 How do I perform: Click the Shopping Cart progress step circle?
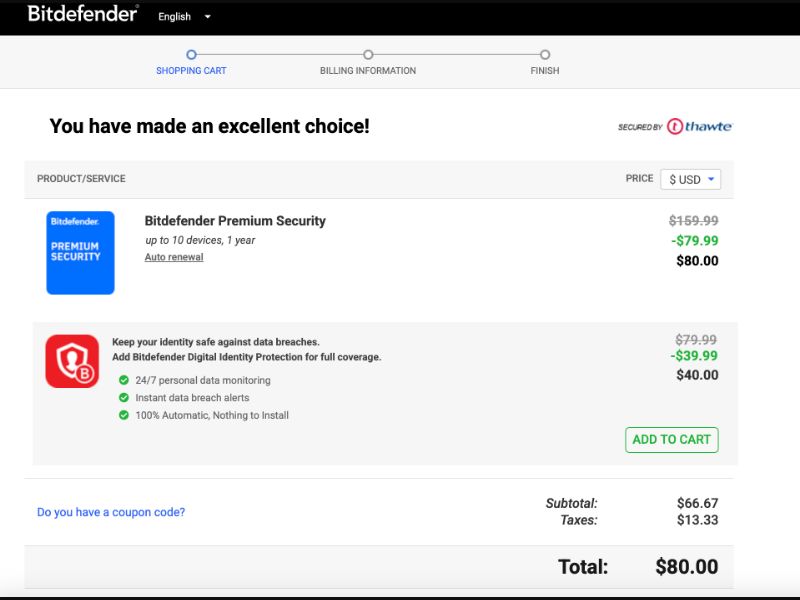coord(191,55)
